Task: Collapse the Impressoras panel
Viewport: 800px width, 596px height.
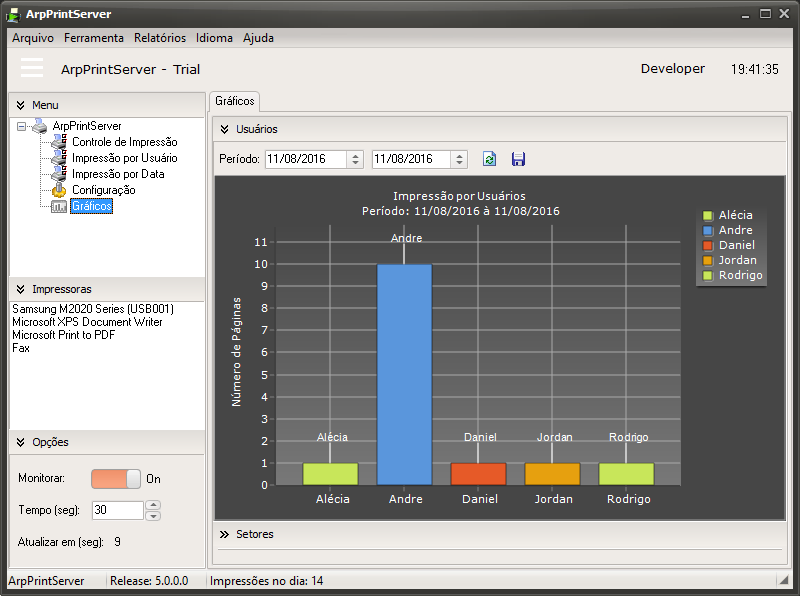Action: click(20, 289)
